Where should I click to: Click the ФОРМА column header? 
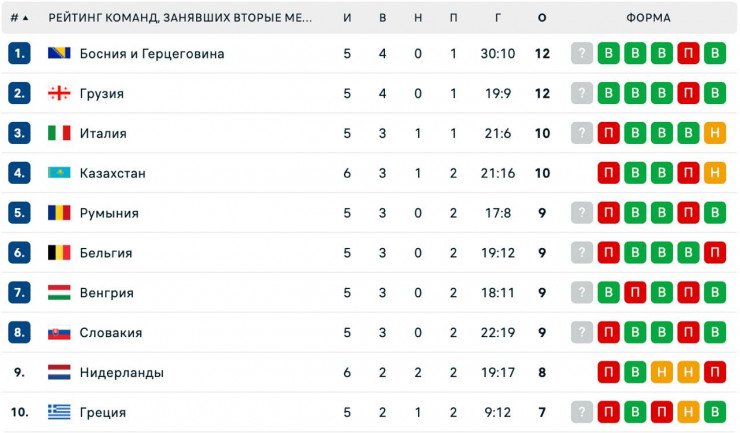coord(648,18)
